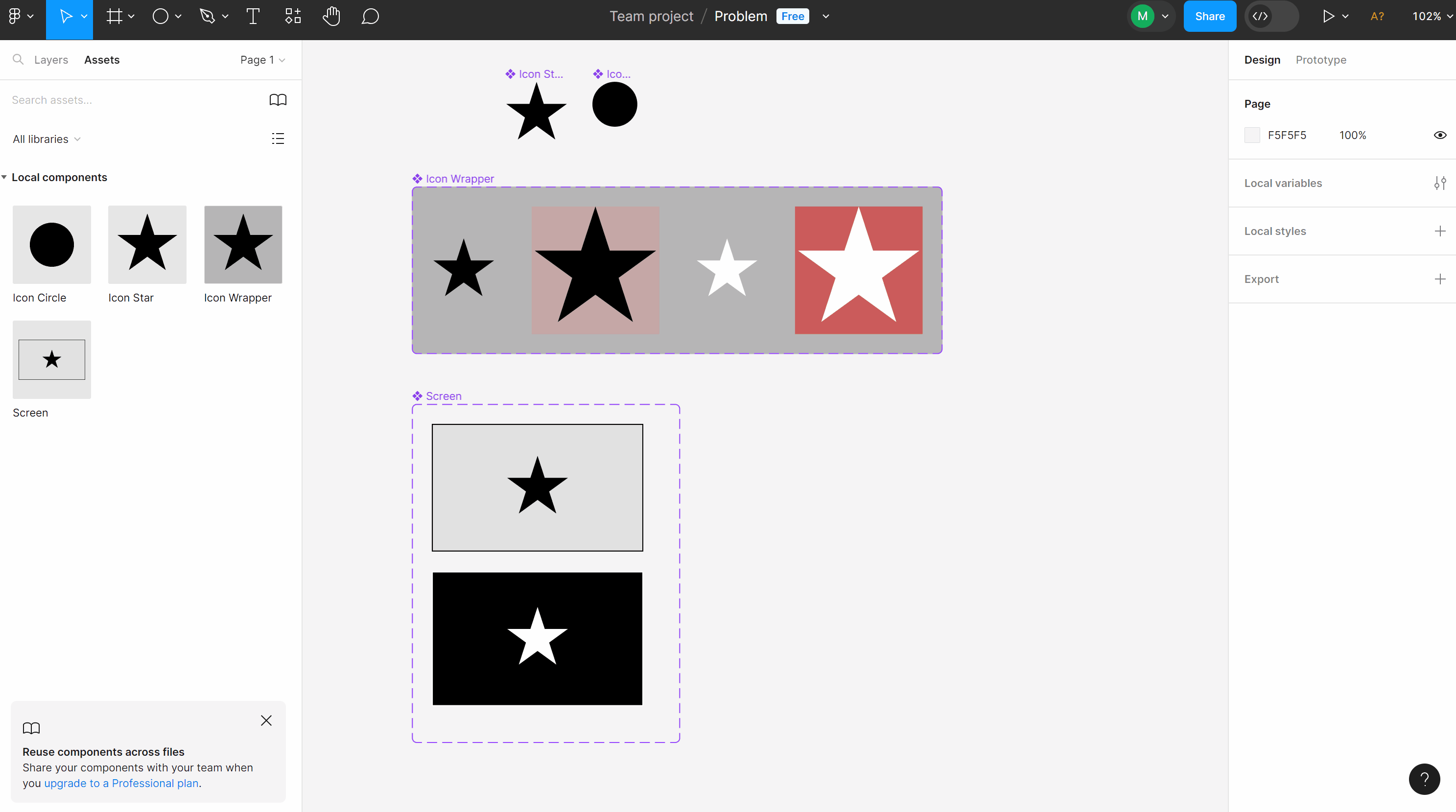Click the black Screen variant rectangle

click(538, 639)
